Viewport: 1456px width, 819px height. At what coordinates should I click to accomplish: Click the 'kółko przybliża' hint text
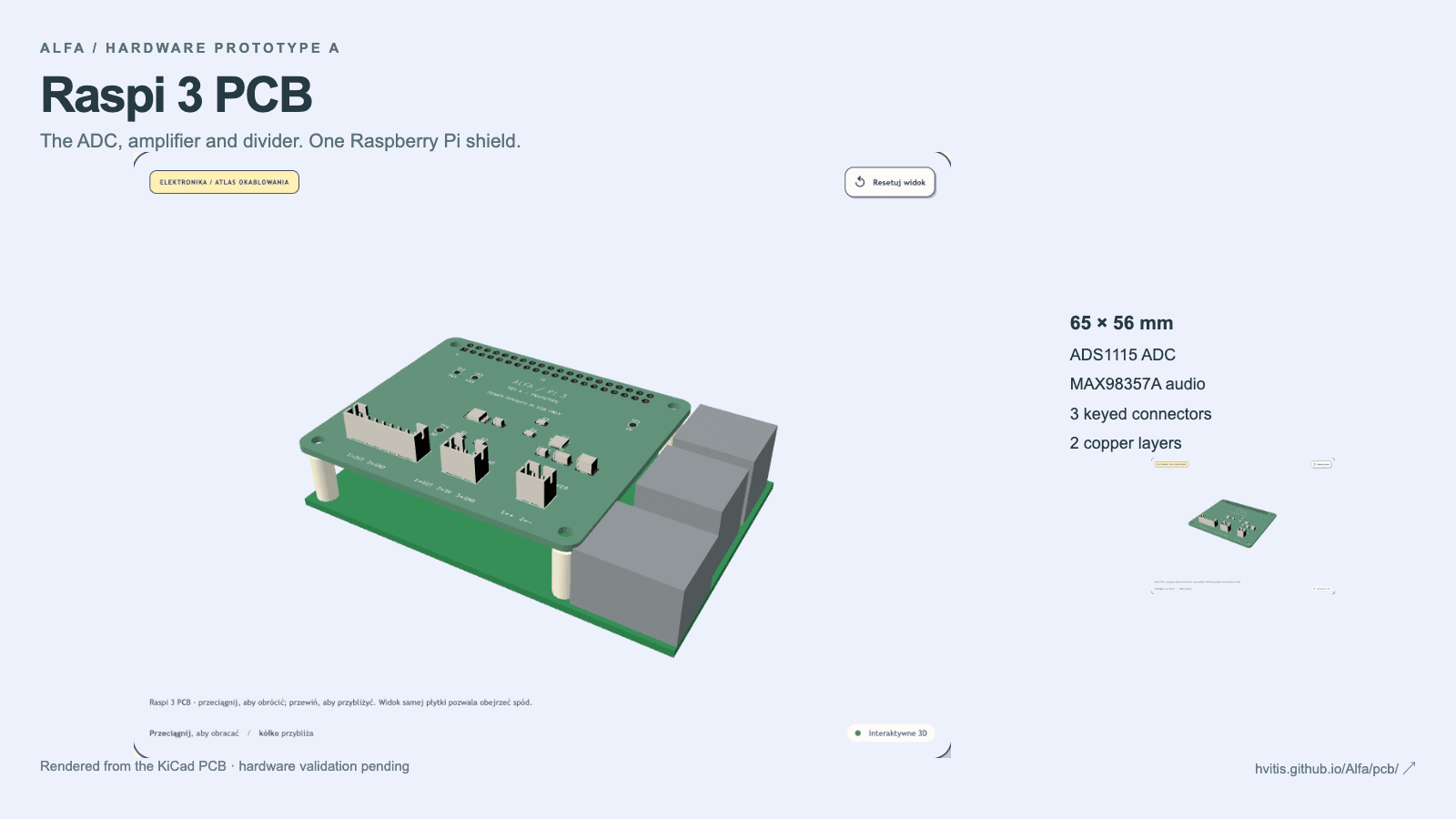click(286, 733)
